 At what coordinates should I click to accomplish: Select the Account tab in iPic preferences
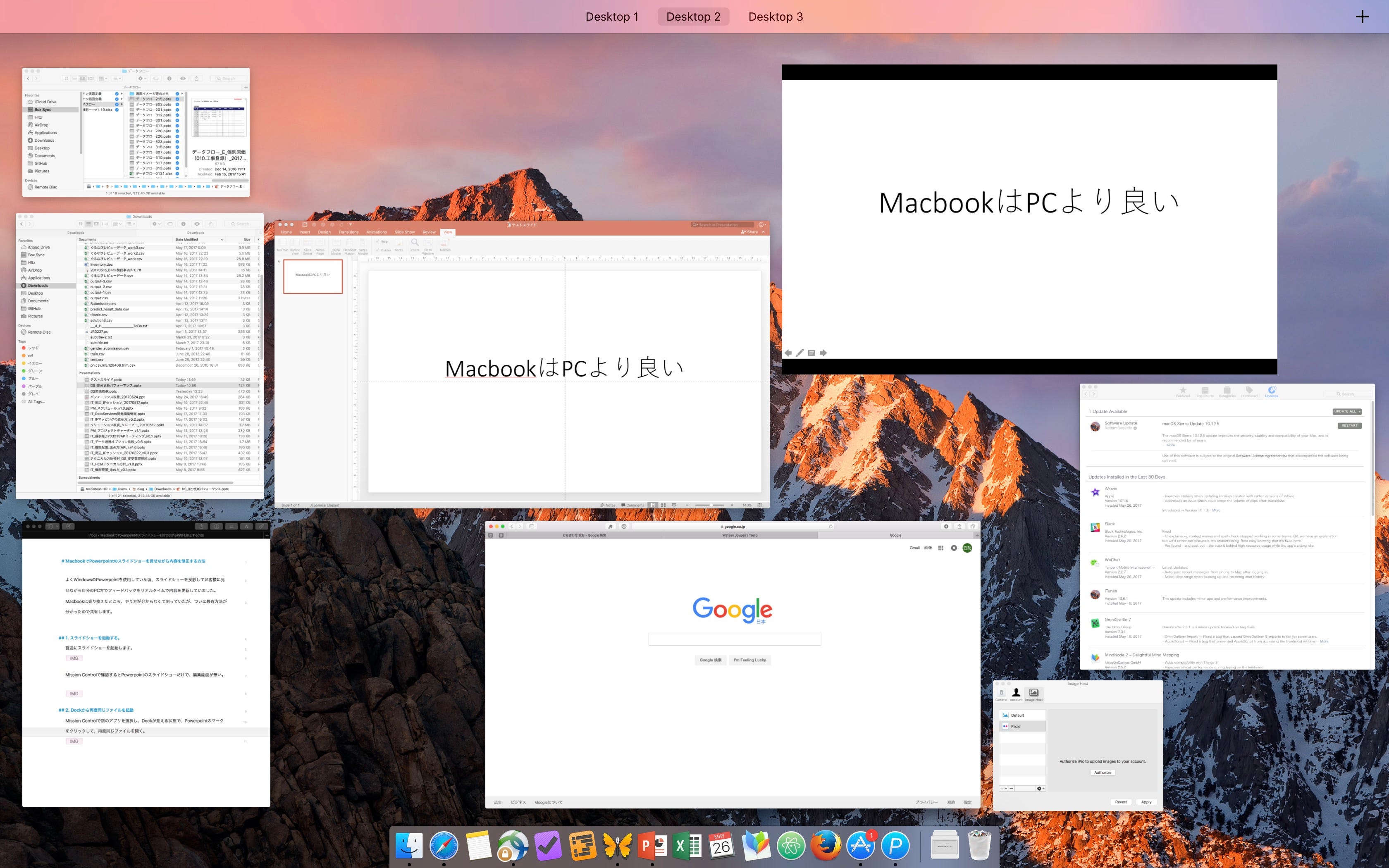[1016, 695]
